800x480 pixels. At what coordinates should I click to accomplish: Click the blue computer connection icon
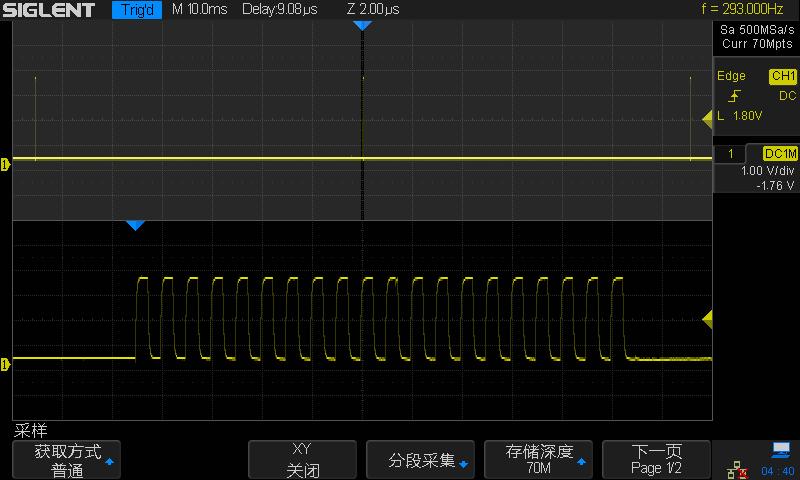[781, 451]
